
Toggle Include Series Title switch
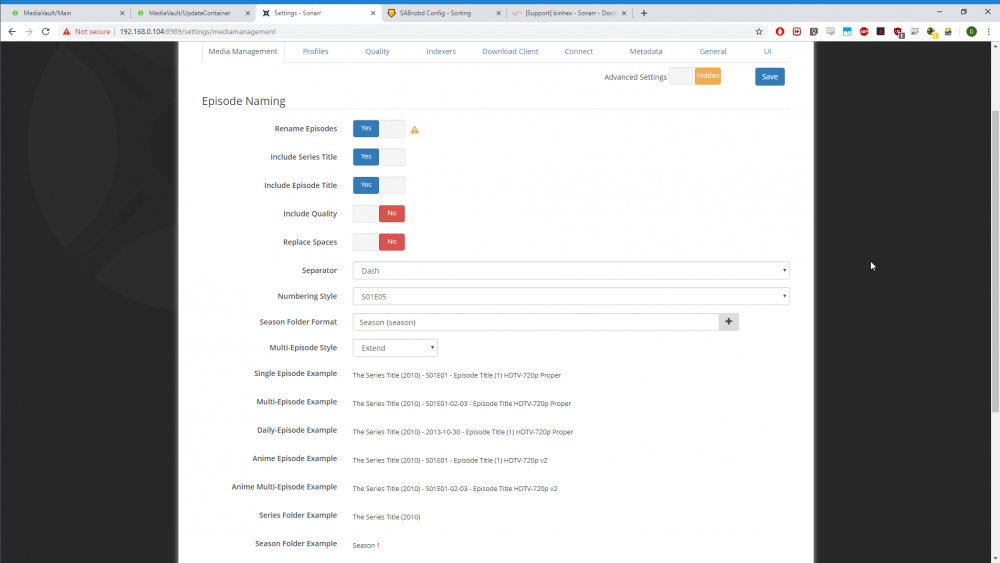tap(379, 157)
